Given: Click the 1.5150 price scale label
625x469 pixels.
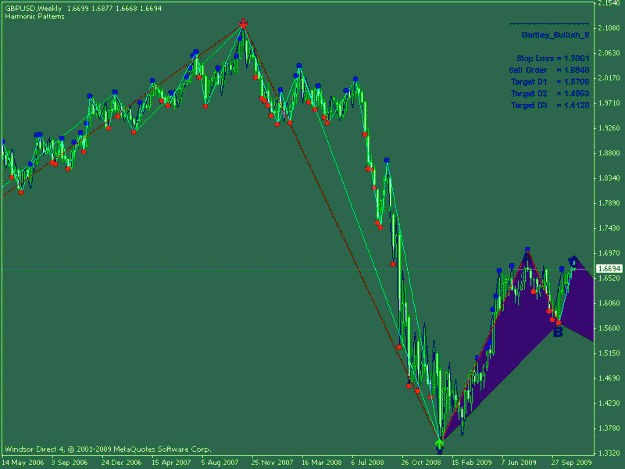Looking at the screenshot, I should click(609, 353).
